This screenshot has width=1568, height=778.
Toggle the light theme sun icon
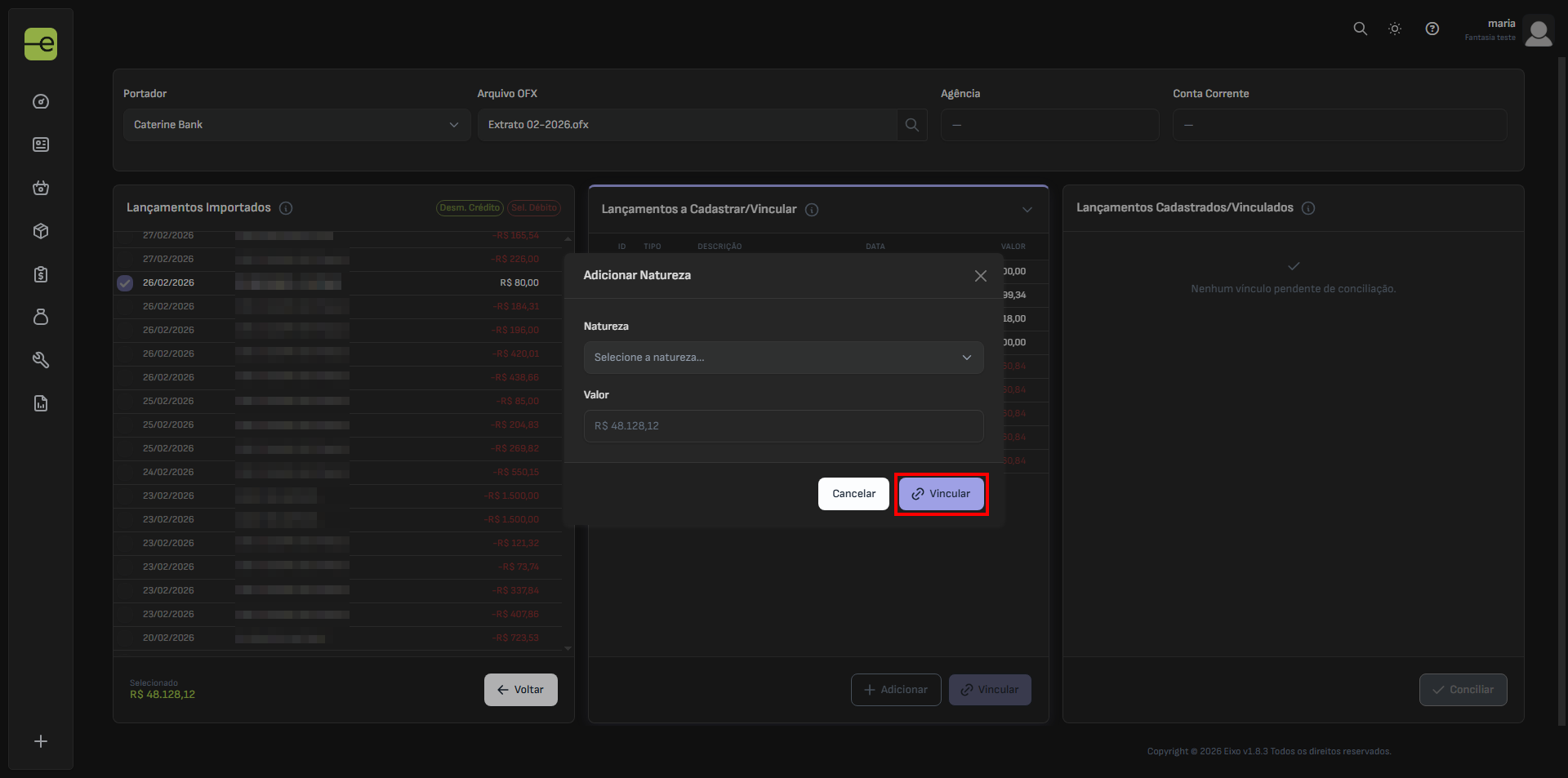[x=1395, y=29]
